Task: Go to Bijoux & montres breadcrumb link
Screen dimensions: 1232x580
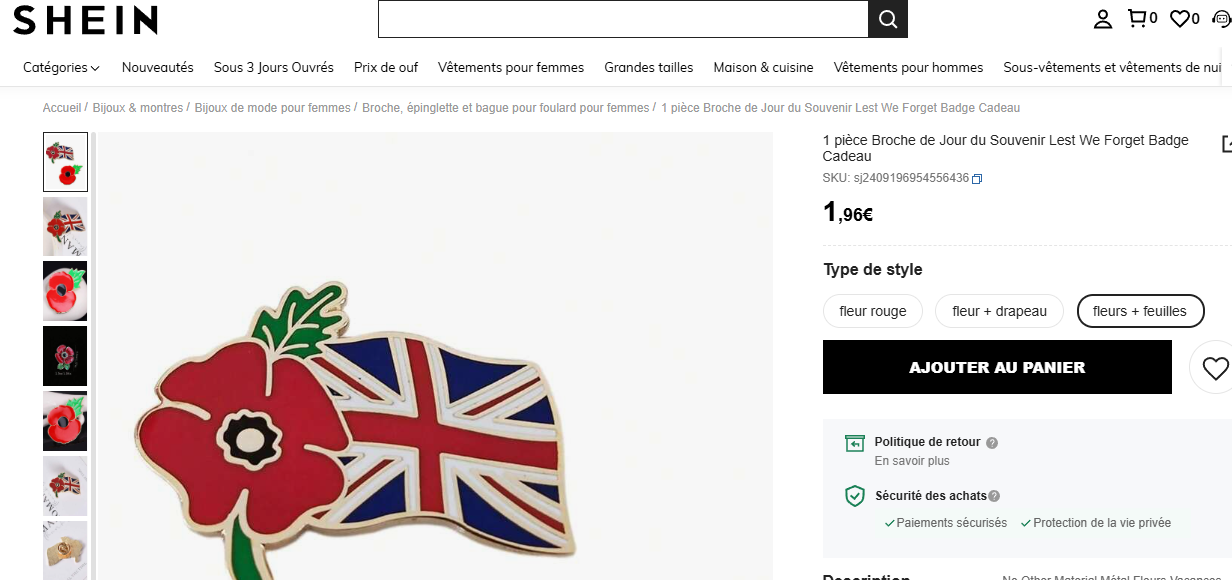Action: [138, 108]
